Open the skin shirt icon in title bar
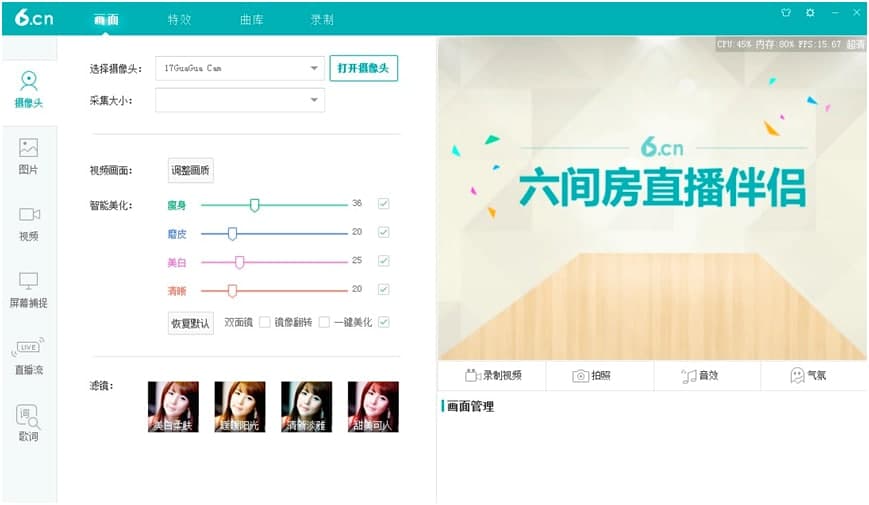The height and width of the screenshot is (505, 869). [786, 12]
